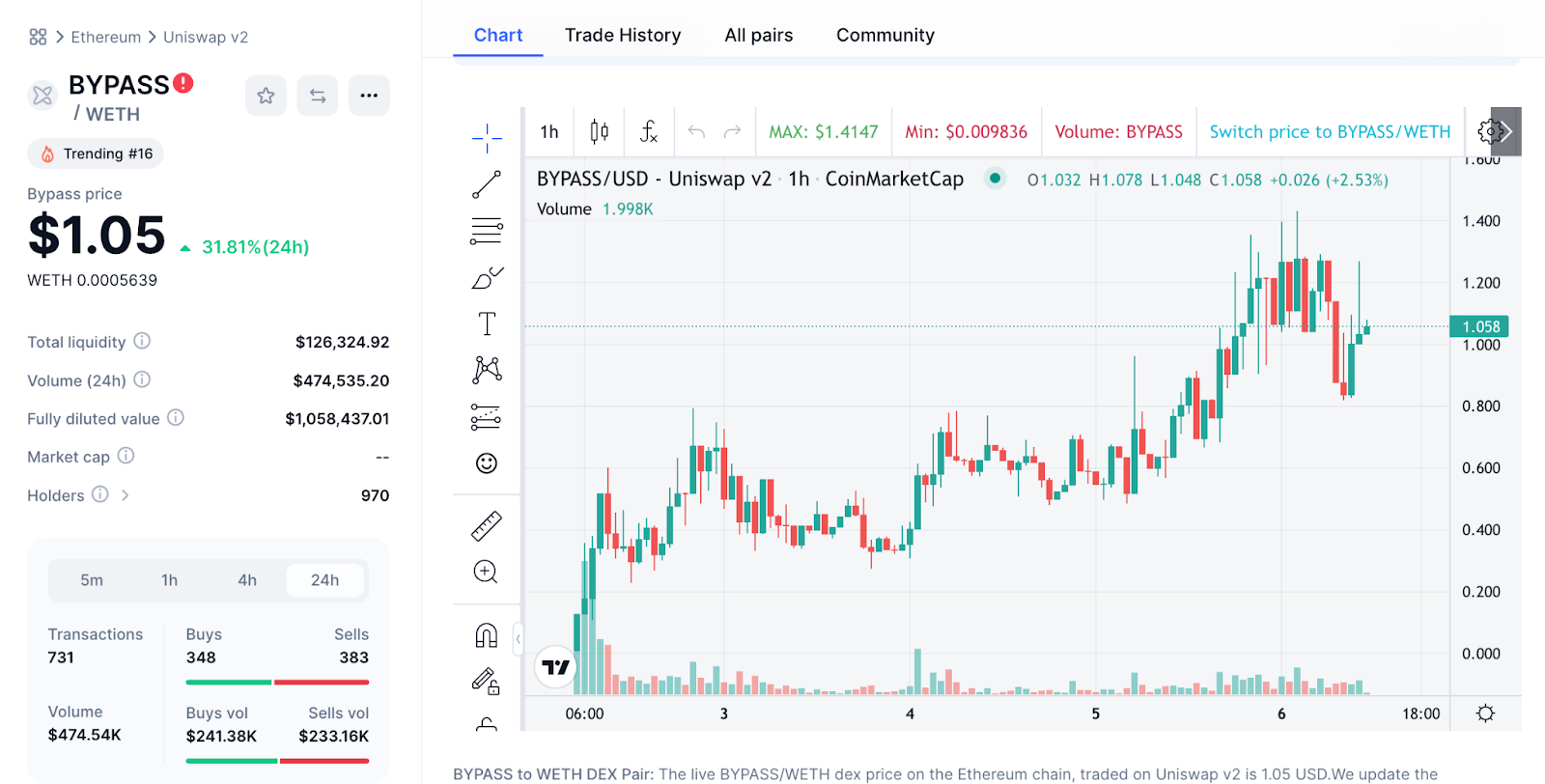The image size is (1545, 784).
Task: Choose the text annotation tool
Action: tap(487, 323)
